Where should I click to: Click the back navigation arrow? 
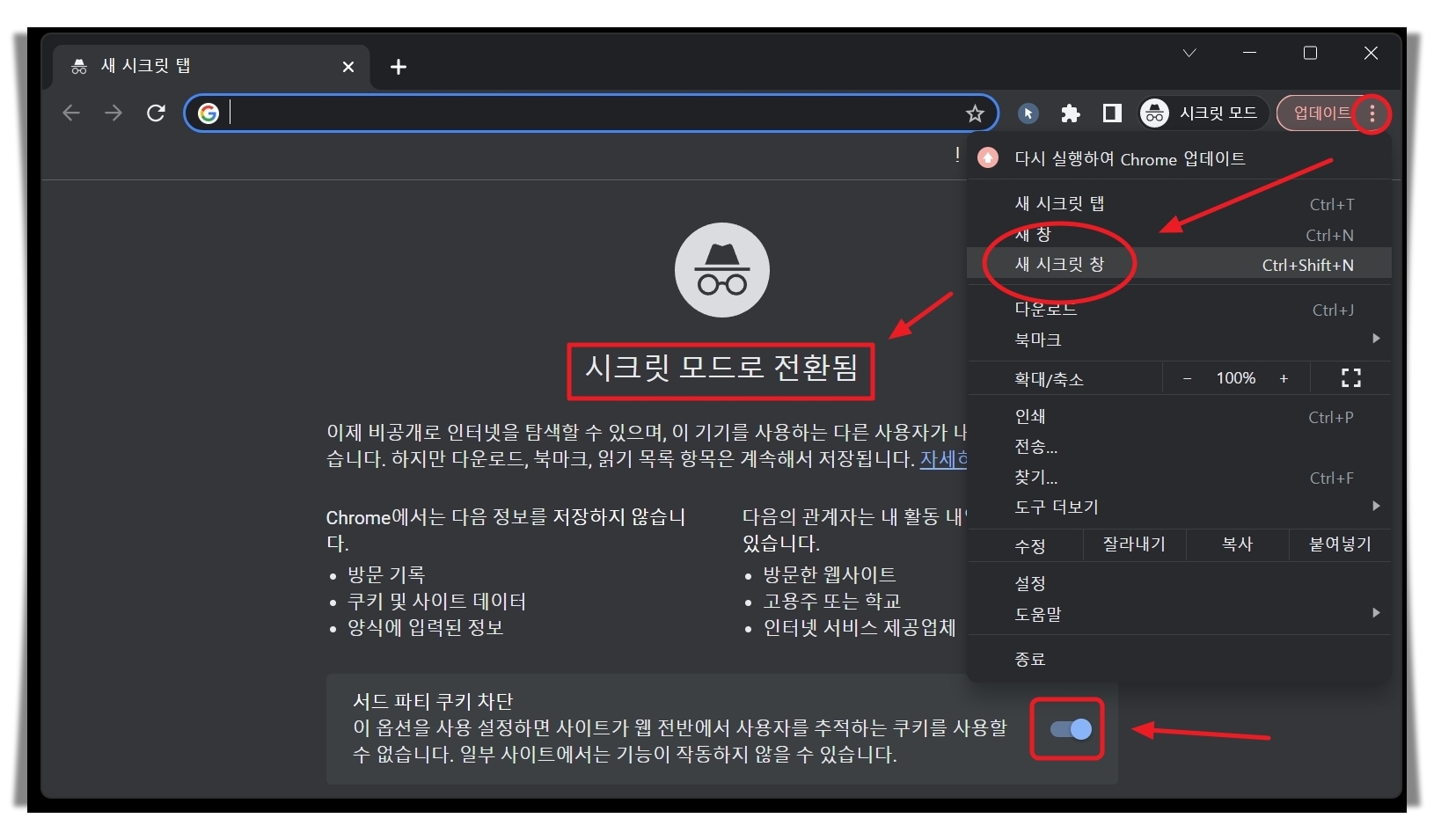tap(71, 113)
